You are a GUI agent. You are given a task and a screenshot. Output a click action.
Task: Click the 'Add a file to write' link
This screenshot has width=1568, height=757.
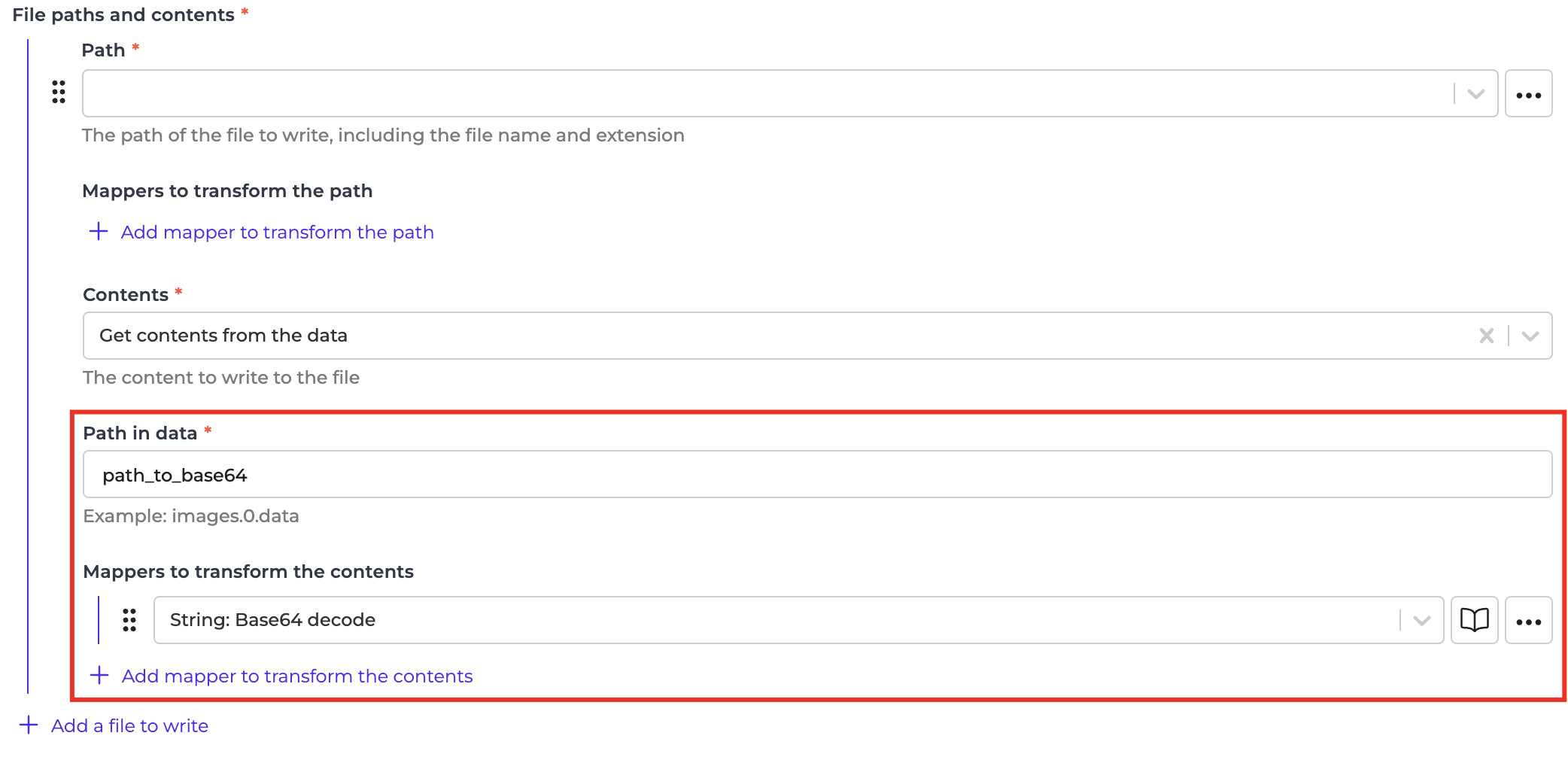[129, 726]
